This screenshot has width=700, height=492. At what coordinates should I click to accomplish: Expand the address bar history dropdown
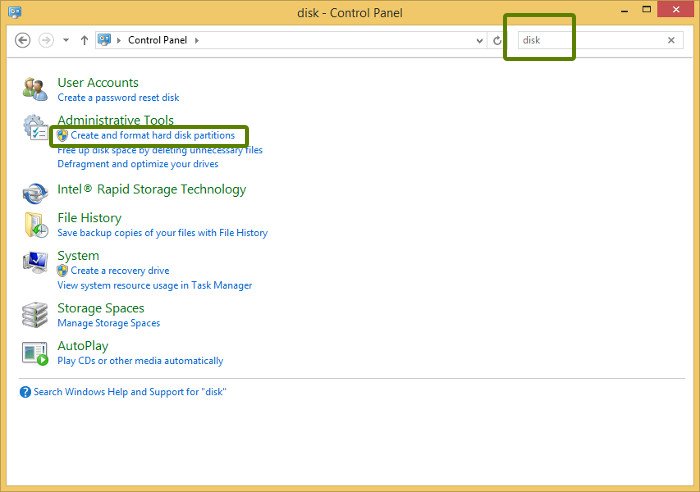[480, 40]
